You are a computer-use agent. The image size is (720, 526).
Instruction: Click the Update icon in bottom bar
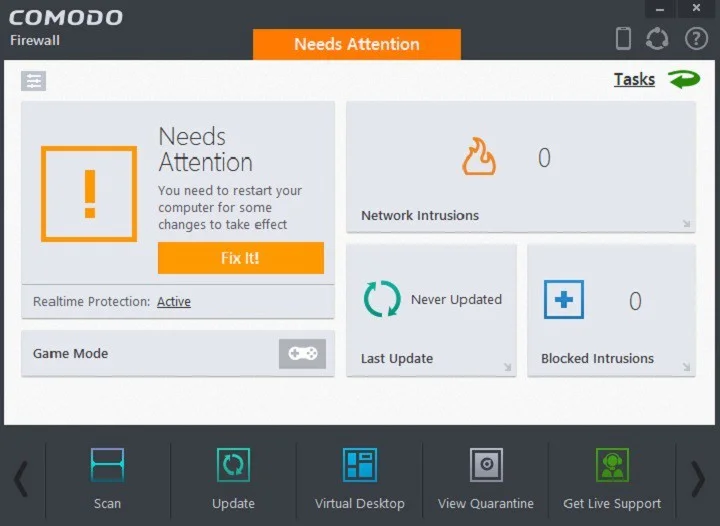click(233, 464)
